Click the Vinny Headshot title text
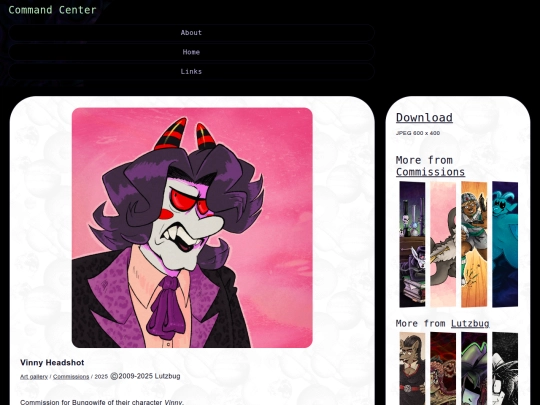 [x=52, y=363]
